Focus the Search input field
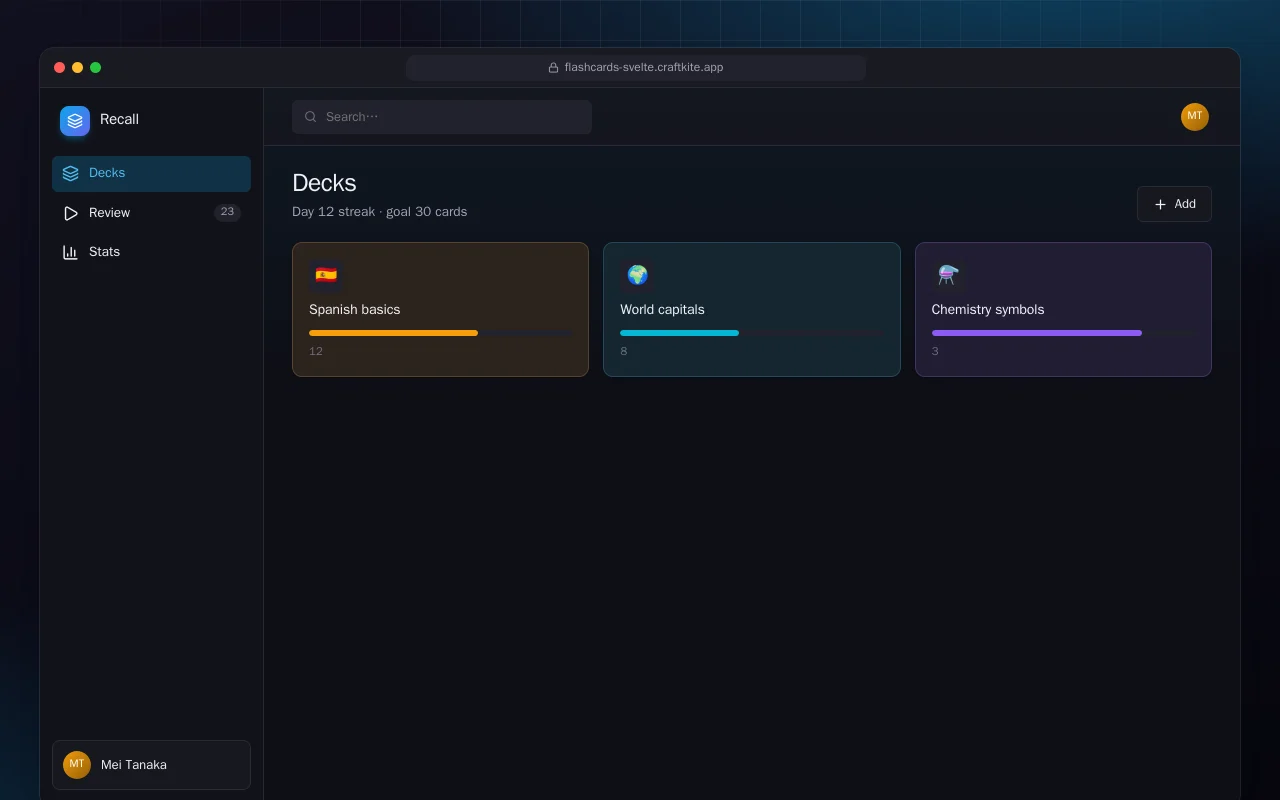 click(442, 117)
